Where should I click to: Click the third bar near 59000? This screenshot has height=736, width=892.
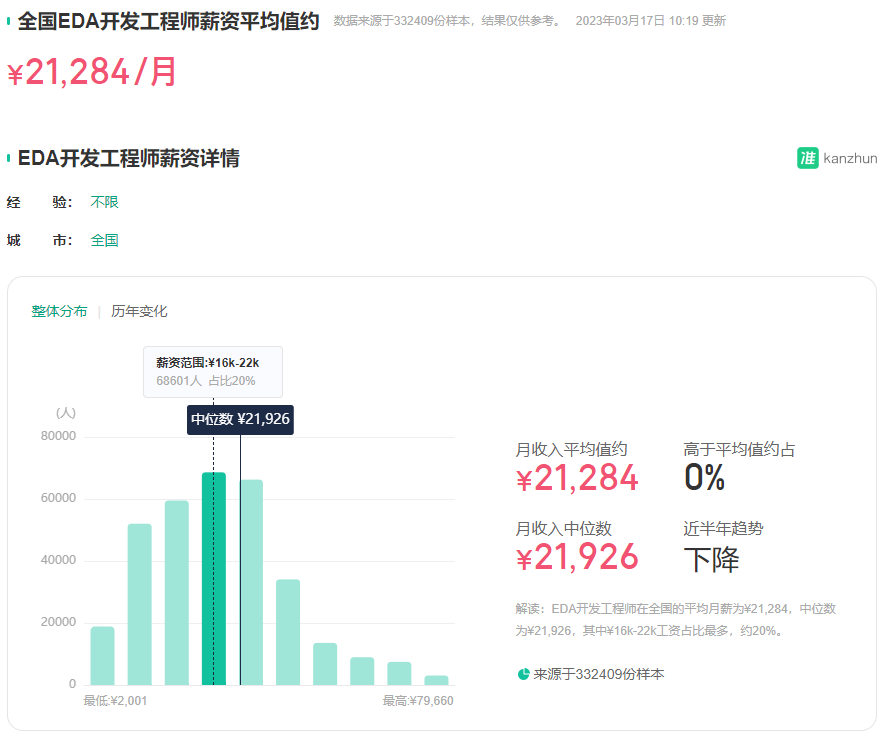pyautogui.click(x=177, y=593)
